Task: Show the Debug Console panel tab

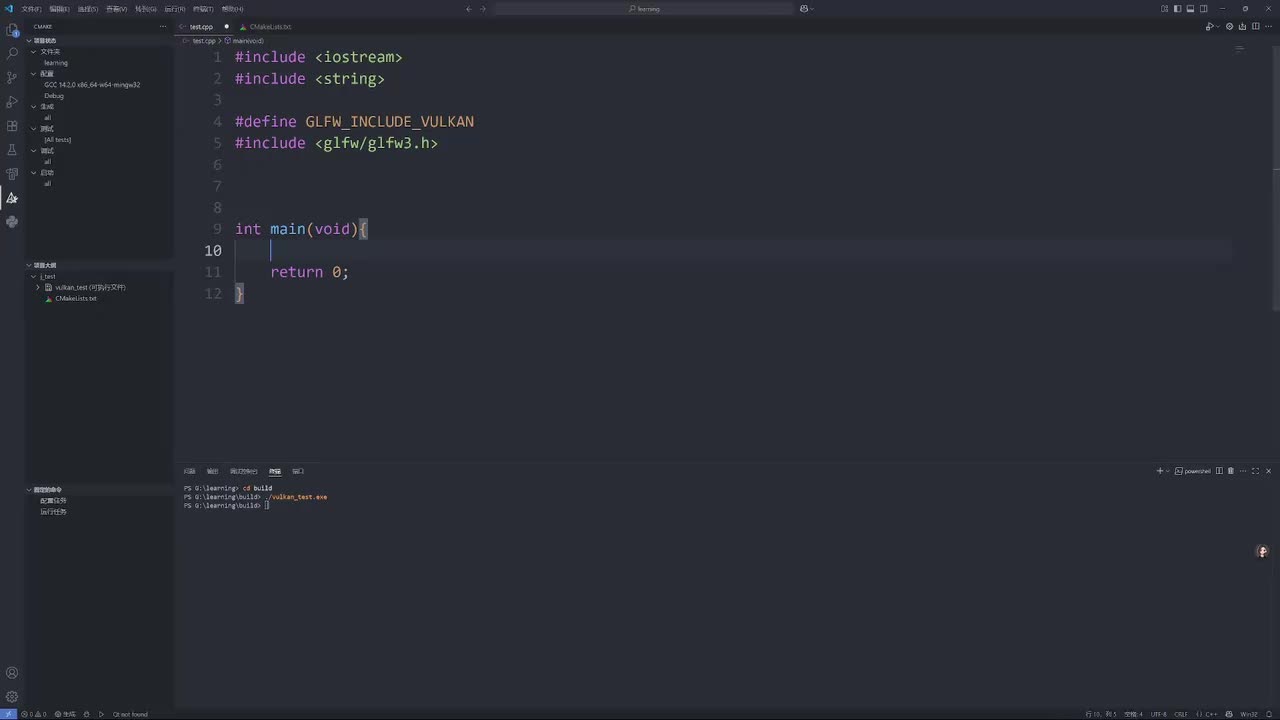Action: tap(243, 471)
